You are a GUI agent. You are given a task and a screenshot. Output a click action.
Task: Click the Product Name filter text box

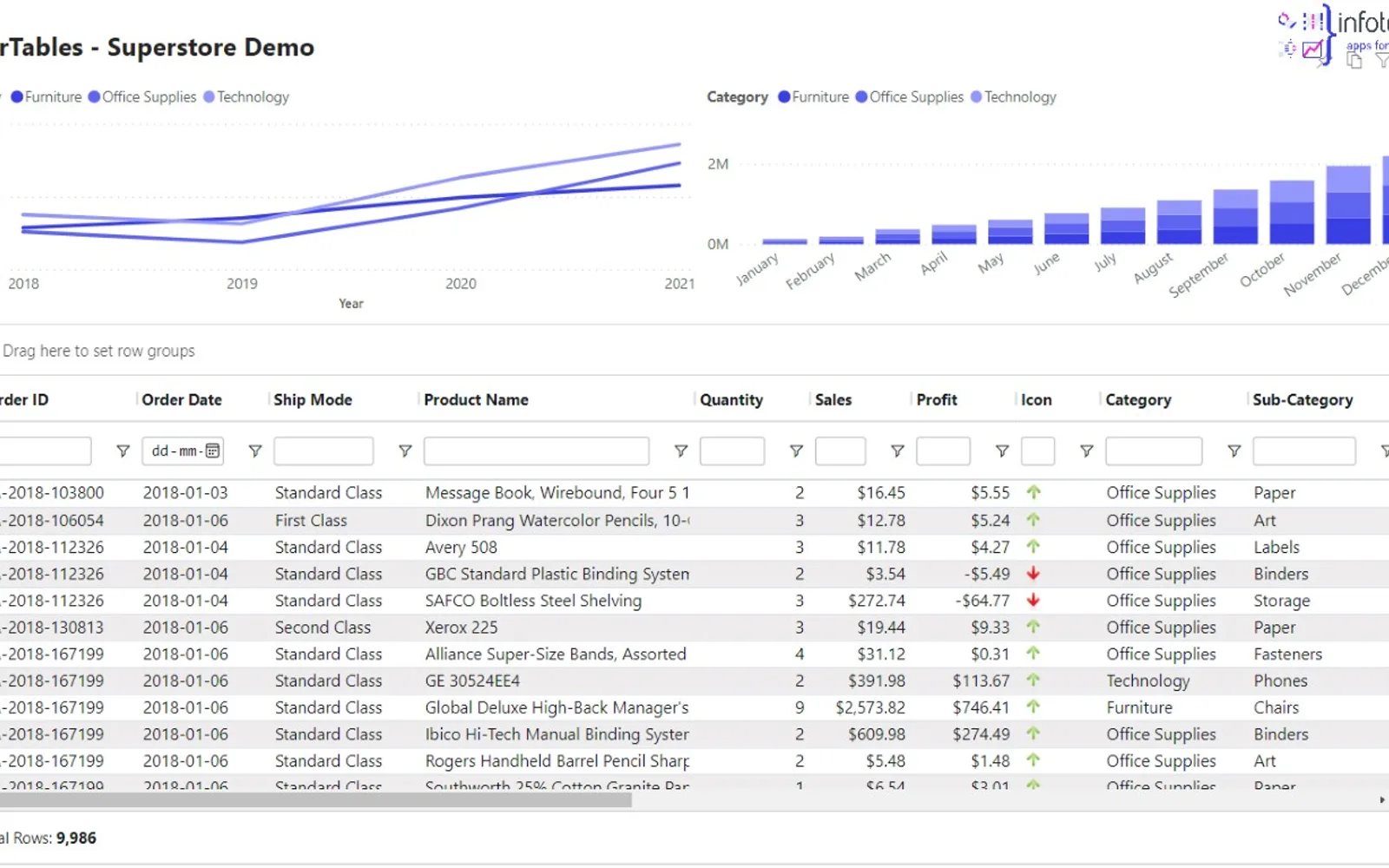(537, 450)
